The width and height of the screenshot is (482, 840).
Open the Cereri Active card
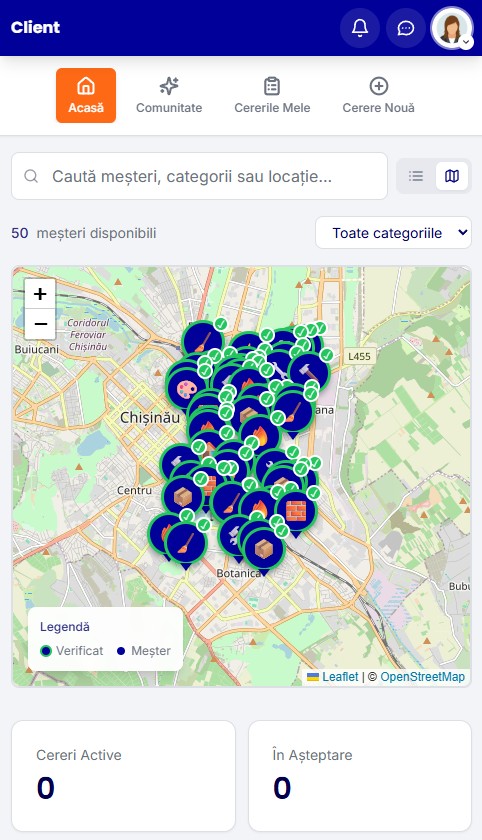[x=123, y=776]
